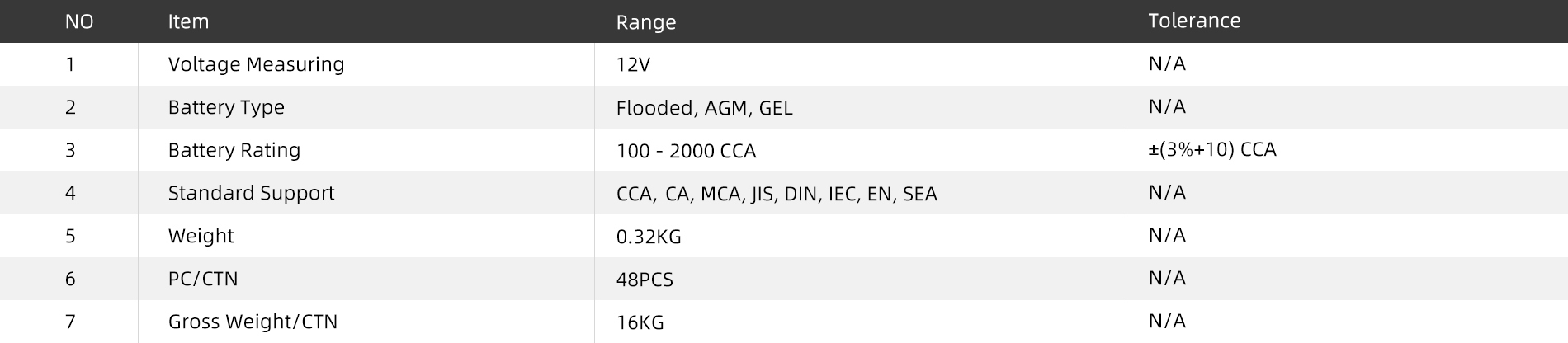The width and height of the screenshot is (1568, 343).
Task: Select the Battery Rating item cell
Action: pyautogui.click(x=234, y=150)
